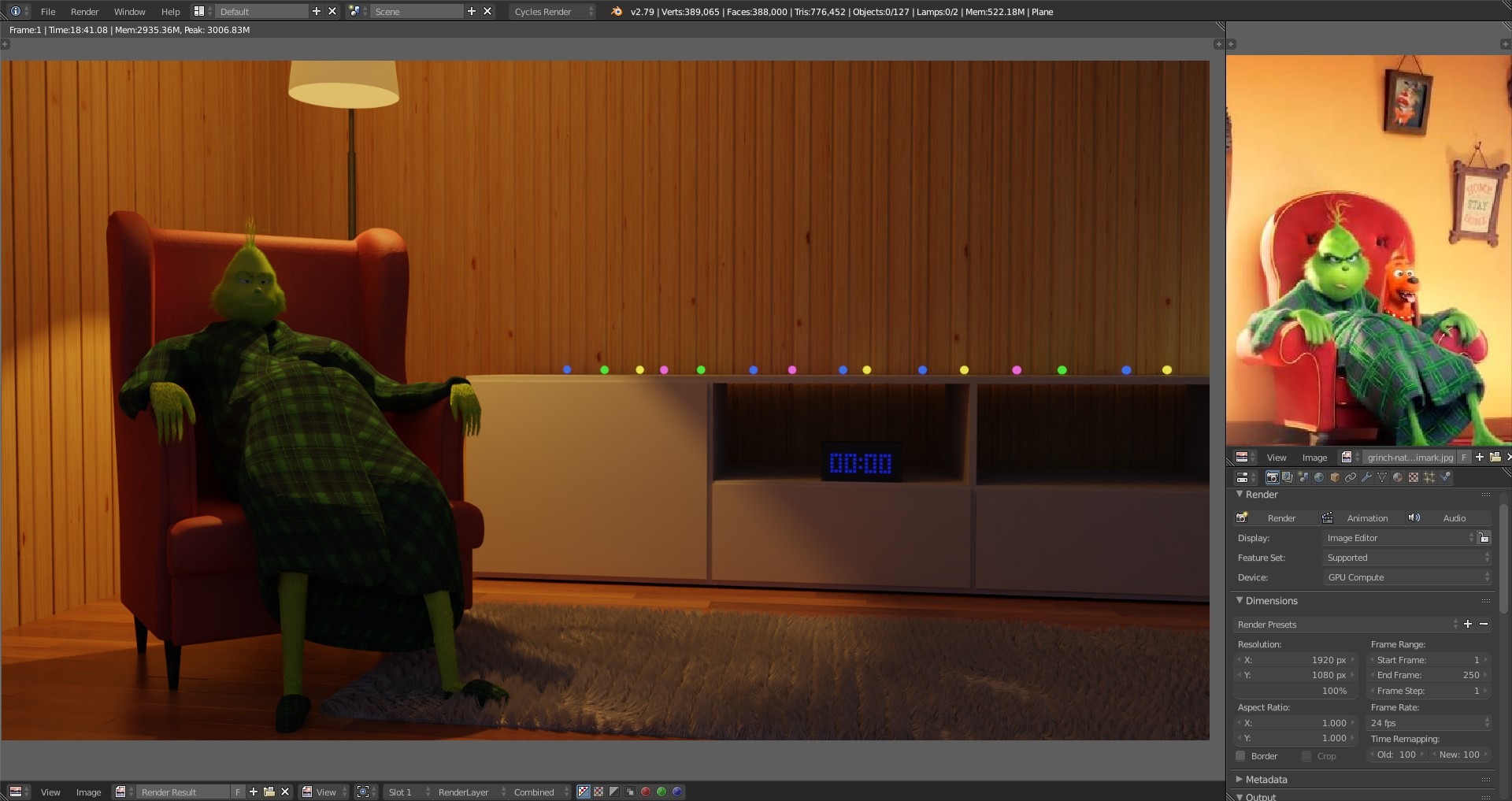Viewport: 1512px width, 801px height.
Task: Open the Cycles Render engine dropdown
Action: pyautogui.click(x=552, y=11)
